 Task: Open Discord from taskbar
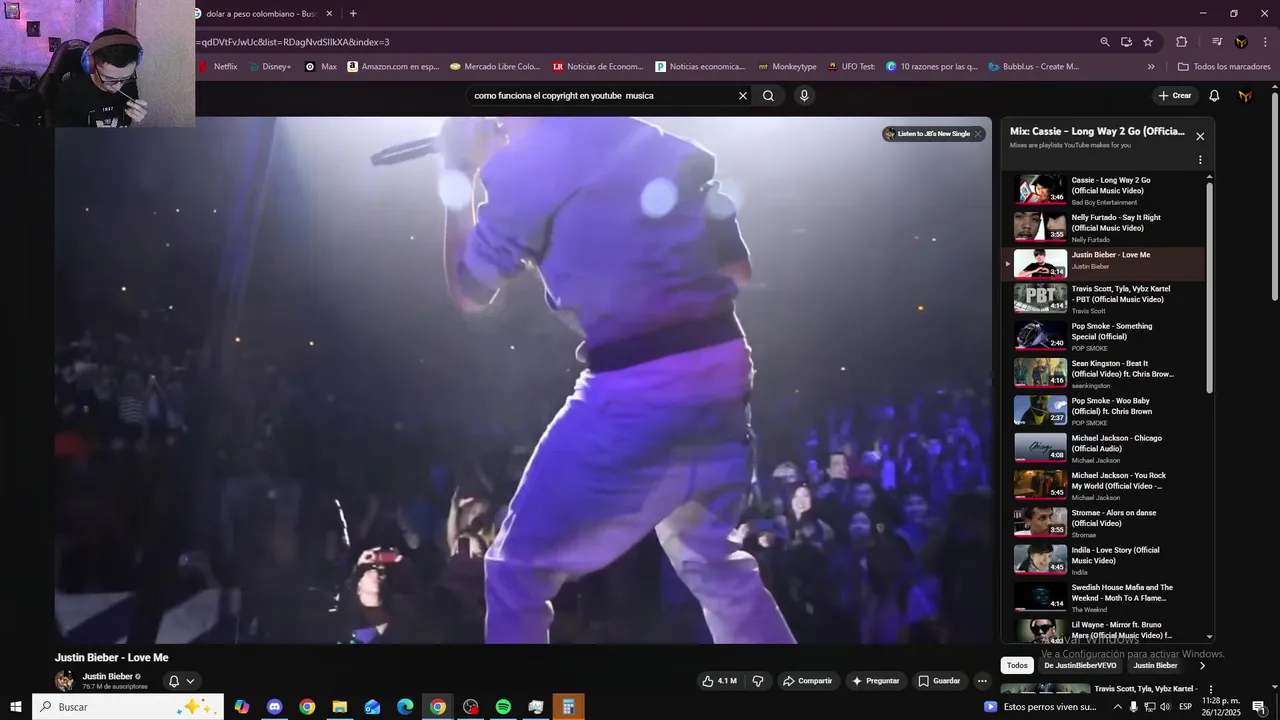[x=274, y=707]
